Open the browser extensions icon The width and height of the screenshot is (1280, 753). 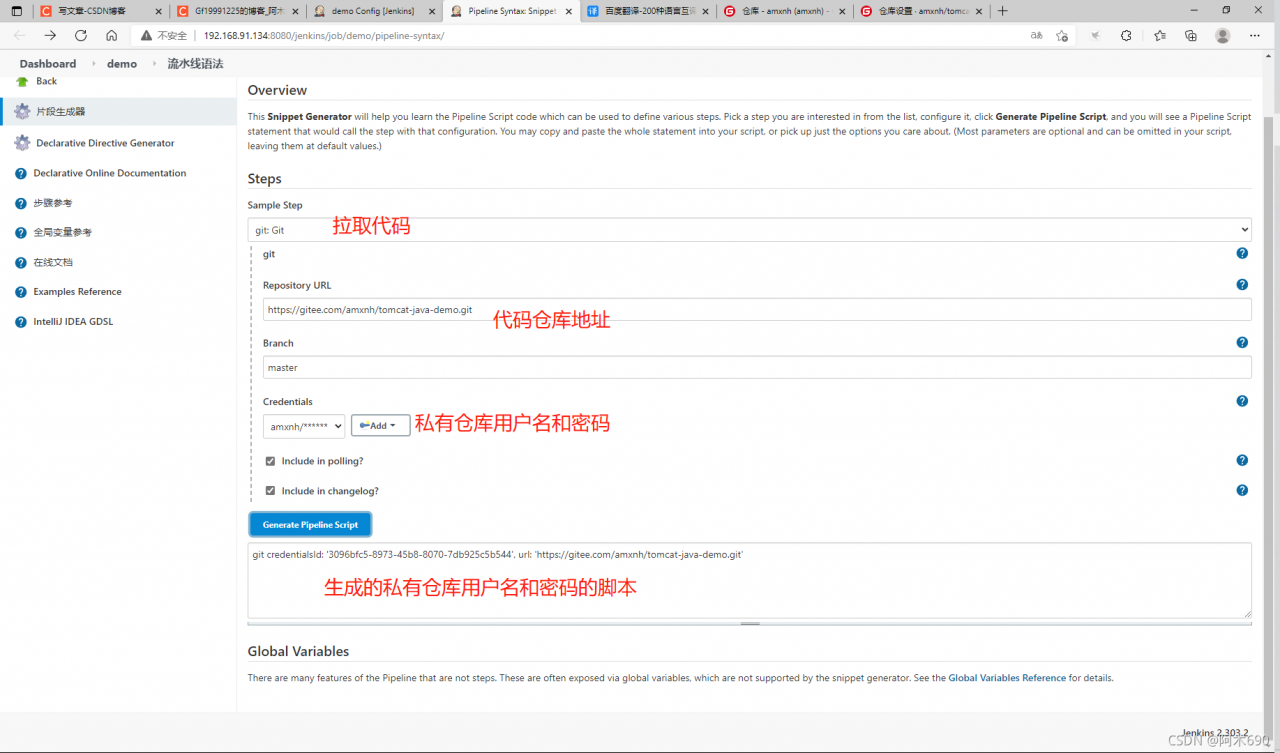pyautogui.click(x=1126, y=35)
